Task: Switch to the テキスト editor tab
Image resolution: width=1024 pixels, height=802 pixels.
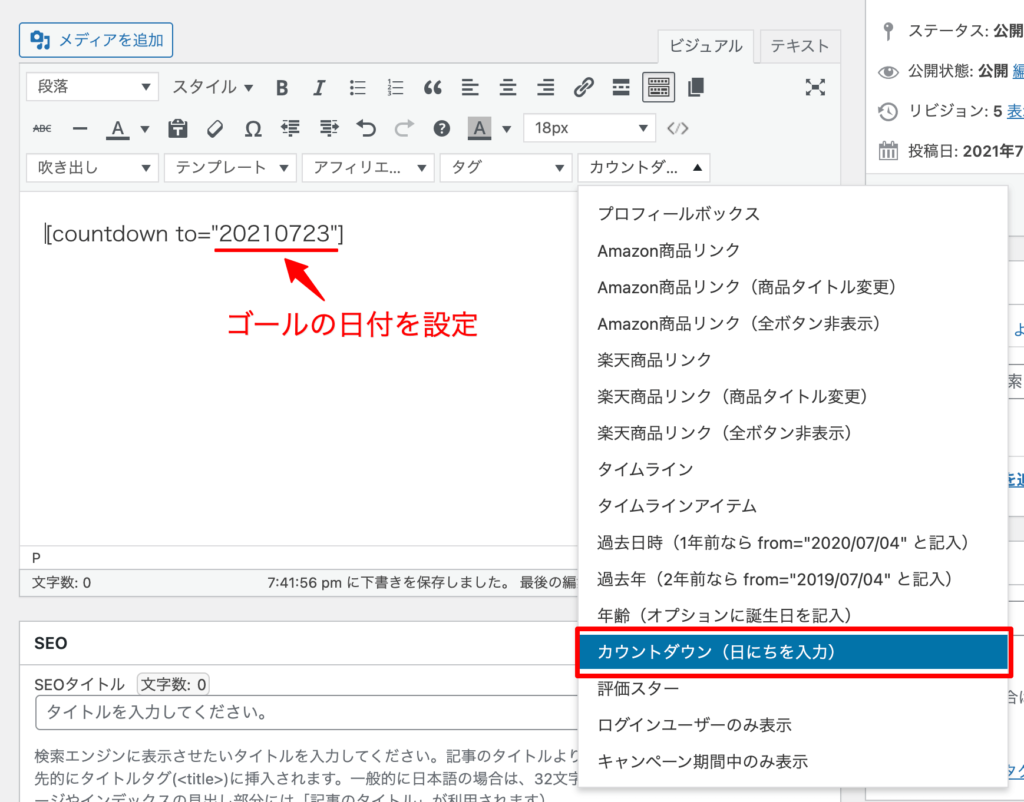Action: pos(800,46)
